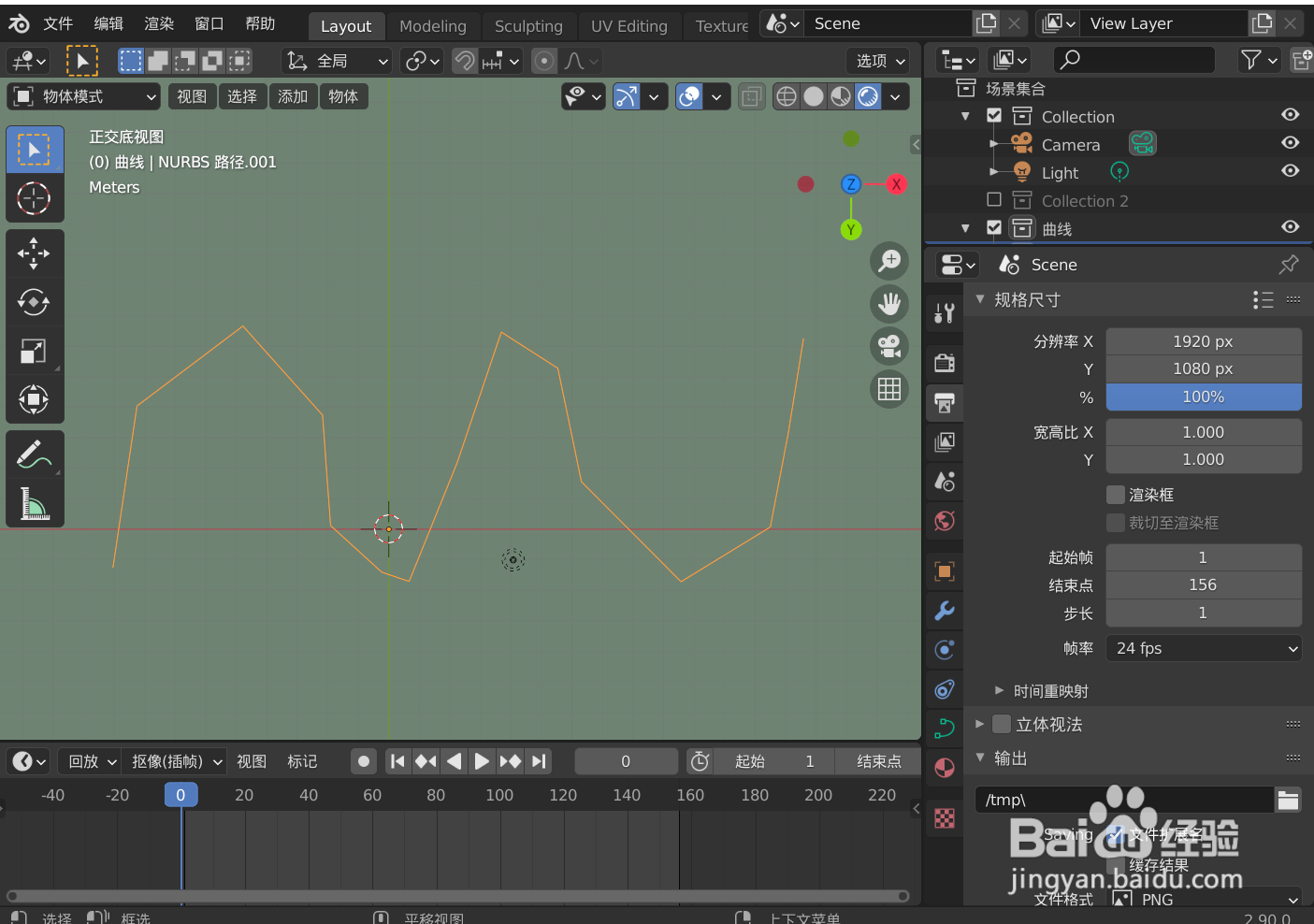Open the 24 fps frame rate dropdown

(x=1203, y=647)
